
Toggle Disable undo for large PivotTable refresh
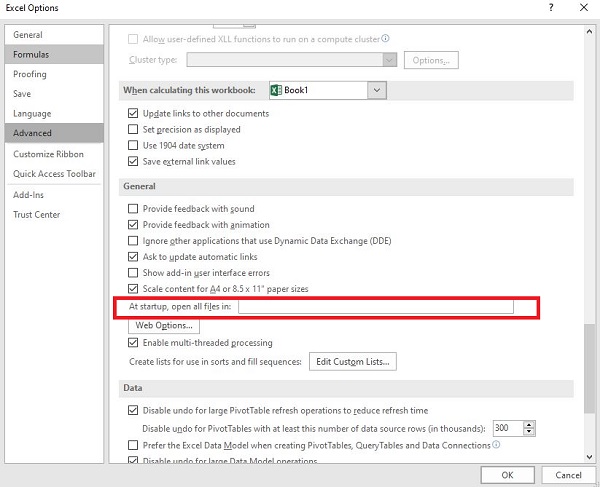(x=133, y=410)
